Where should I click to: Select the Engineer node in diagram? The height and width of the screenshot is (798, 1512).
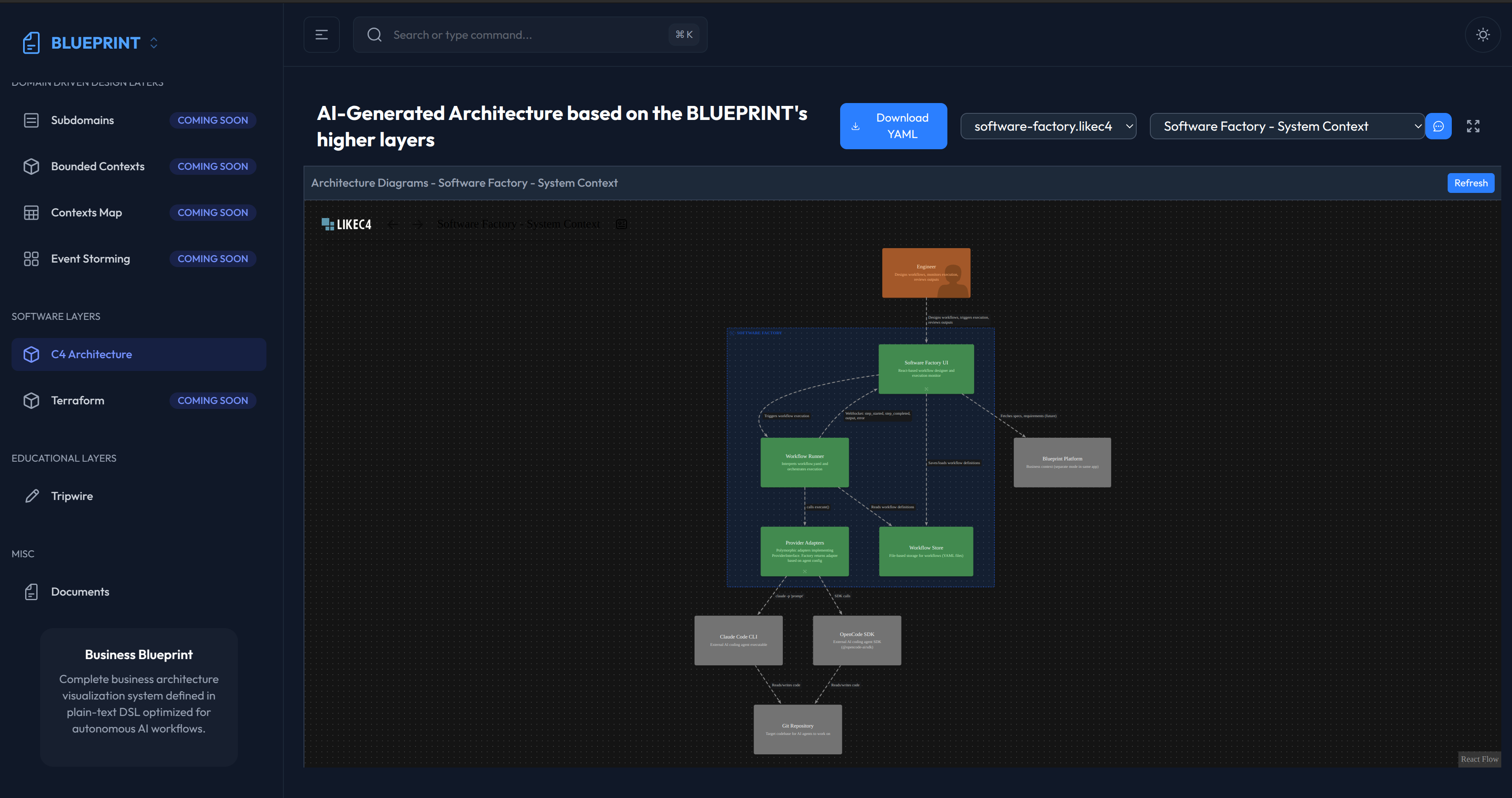point(926,273)
